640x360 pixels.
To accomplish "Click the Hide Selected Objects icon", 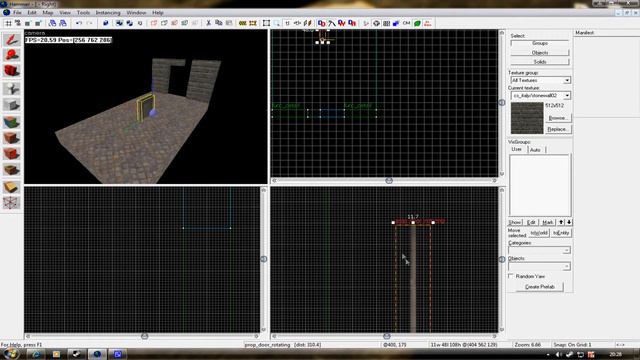I will [154, 23].
